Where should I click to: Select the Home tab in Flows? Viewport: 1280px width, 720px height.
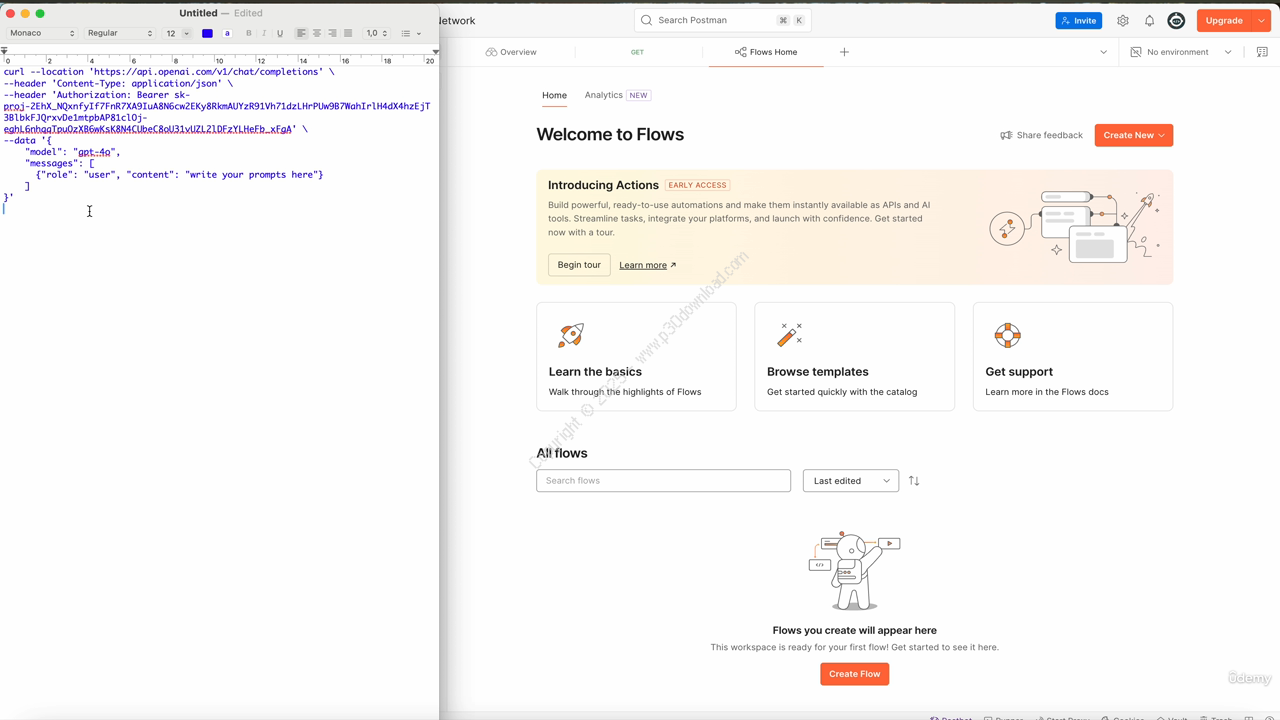554,95
